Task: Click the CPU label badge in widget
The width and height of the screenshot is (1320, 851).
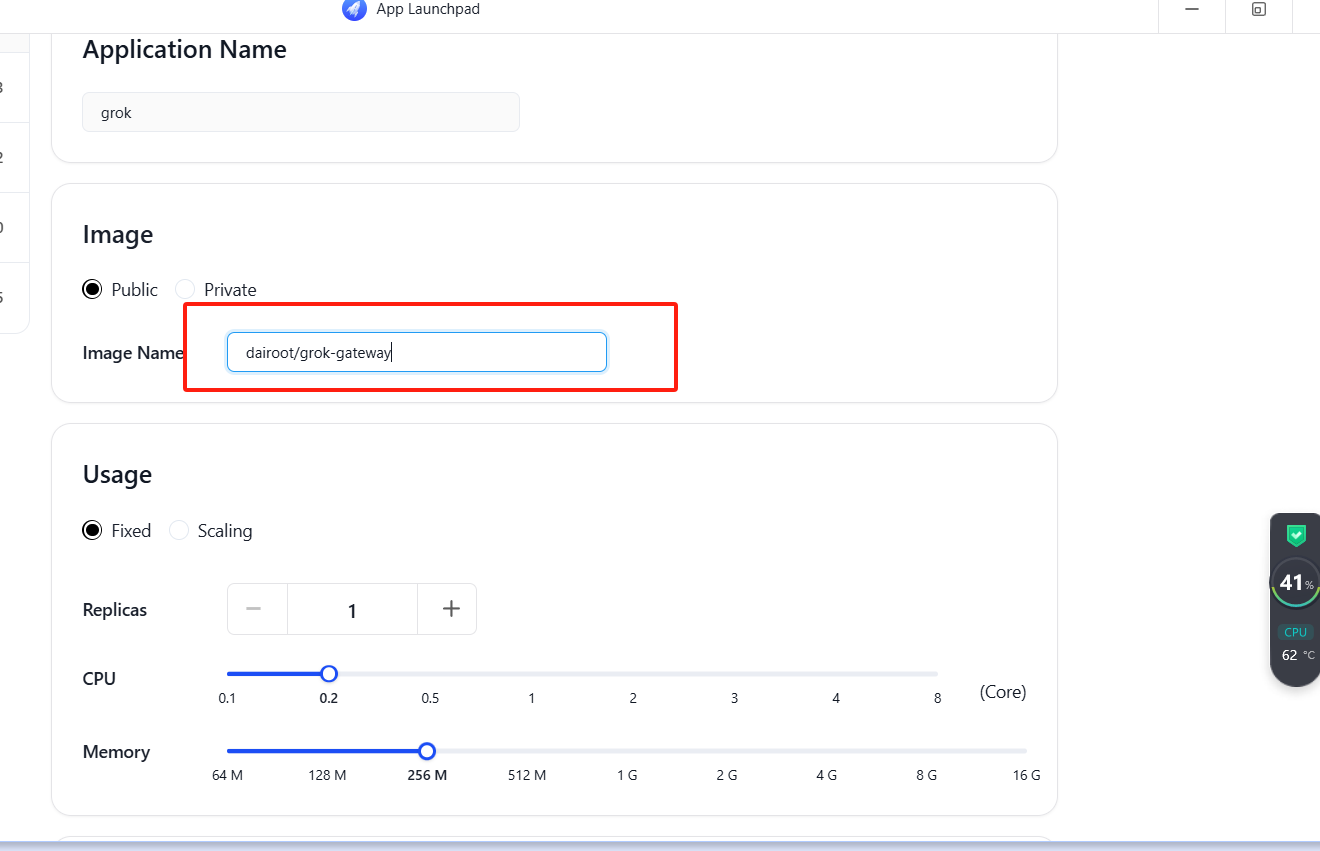Action: 1295,632
